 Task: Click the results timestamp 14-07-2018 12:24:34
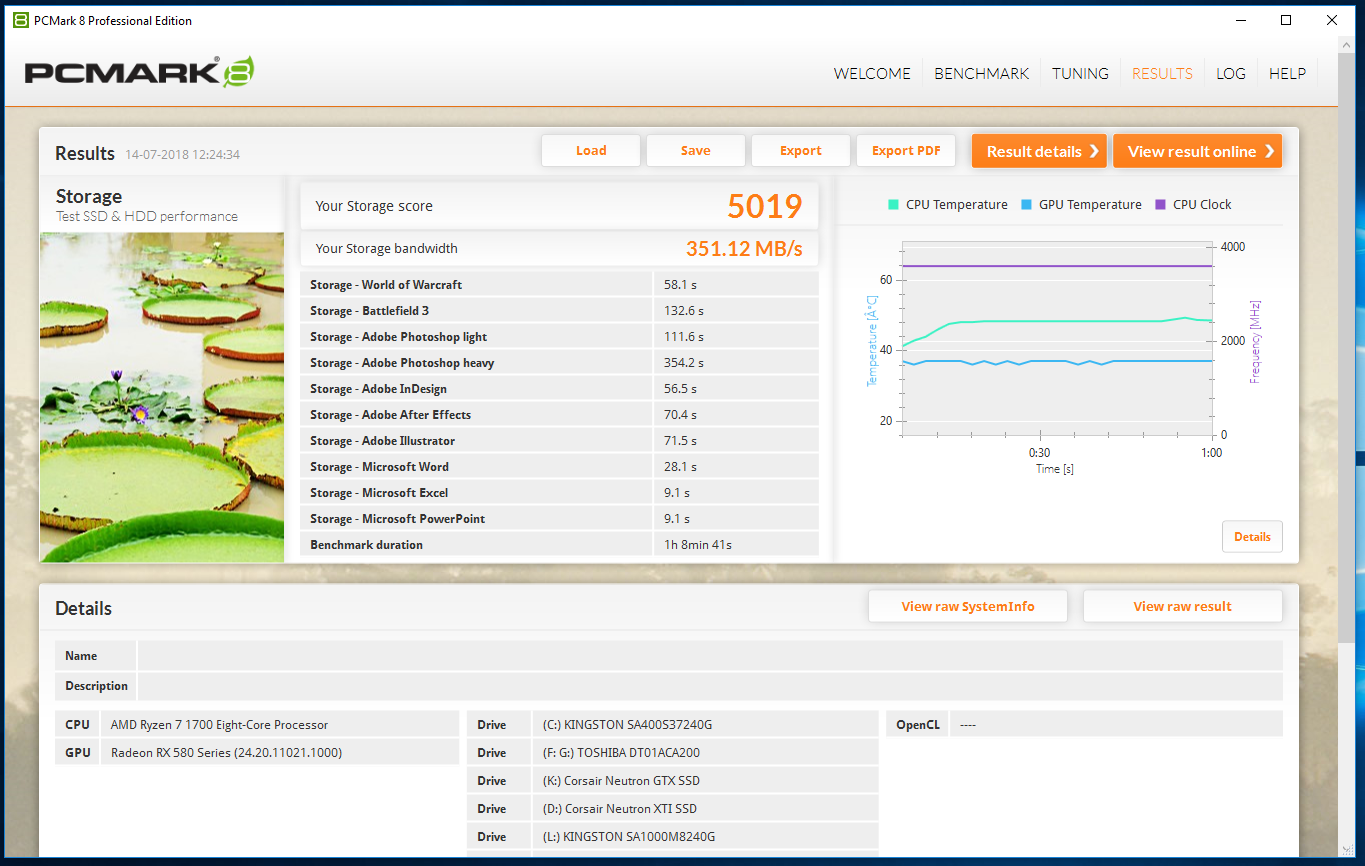[x=182, y=155]
